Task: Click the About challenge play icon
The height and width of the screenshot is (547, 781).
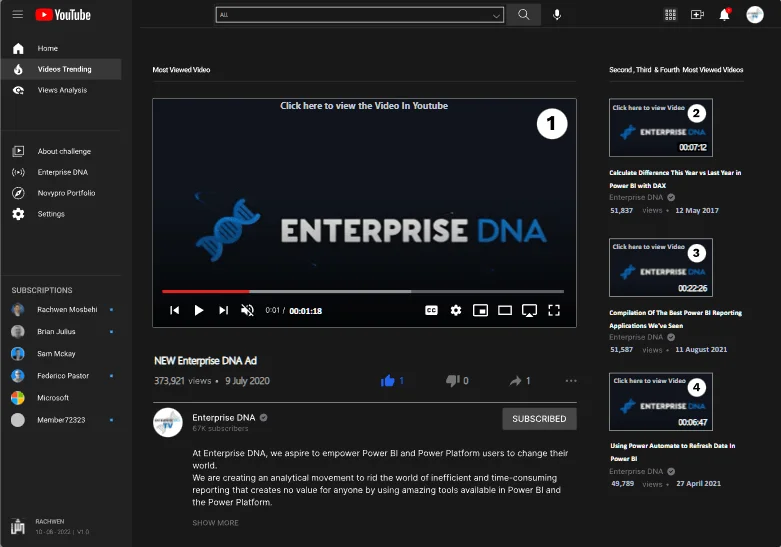Action: [18, 151]
